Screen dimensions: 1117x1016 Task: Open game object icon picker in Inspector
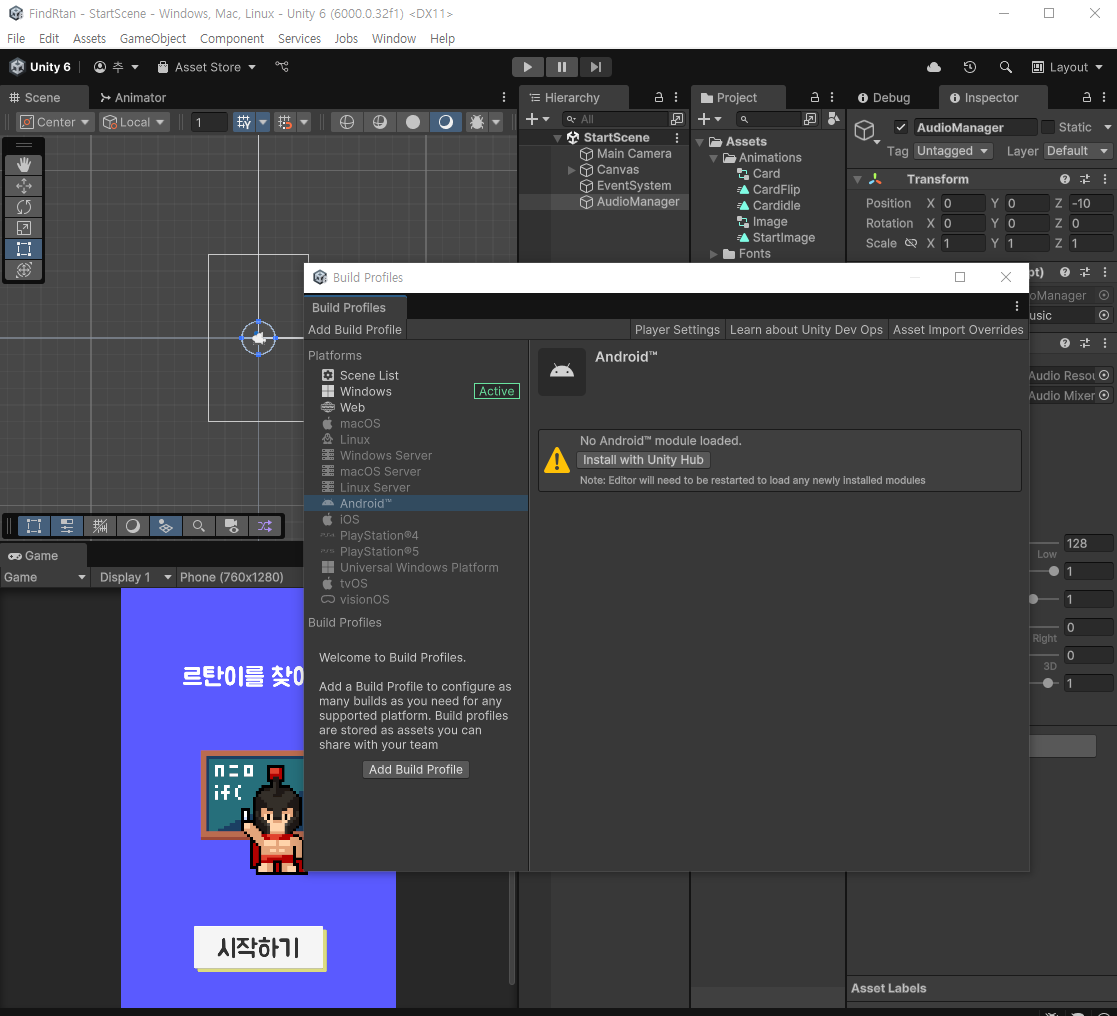pos(866,131)
